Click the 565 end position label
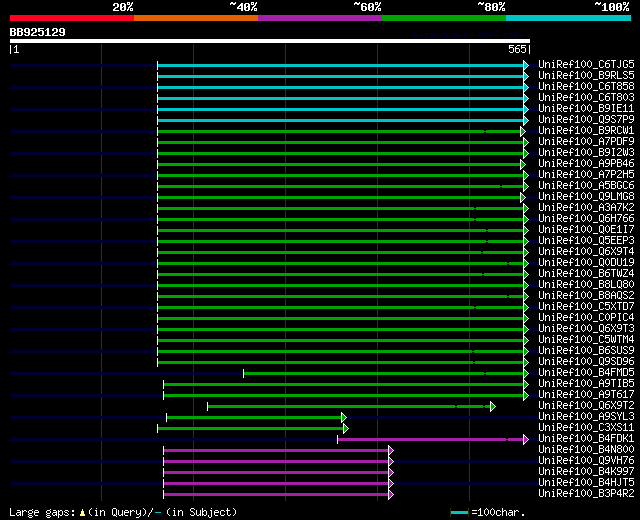Viewport: 640px width, 520px height. click(x=517, y=49)
